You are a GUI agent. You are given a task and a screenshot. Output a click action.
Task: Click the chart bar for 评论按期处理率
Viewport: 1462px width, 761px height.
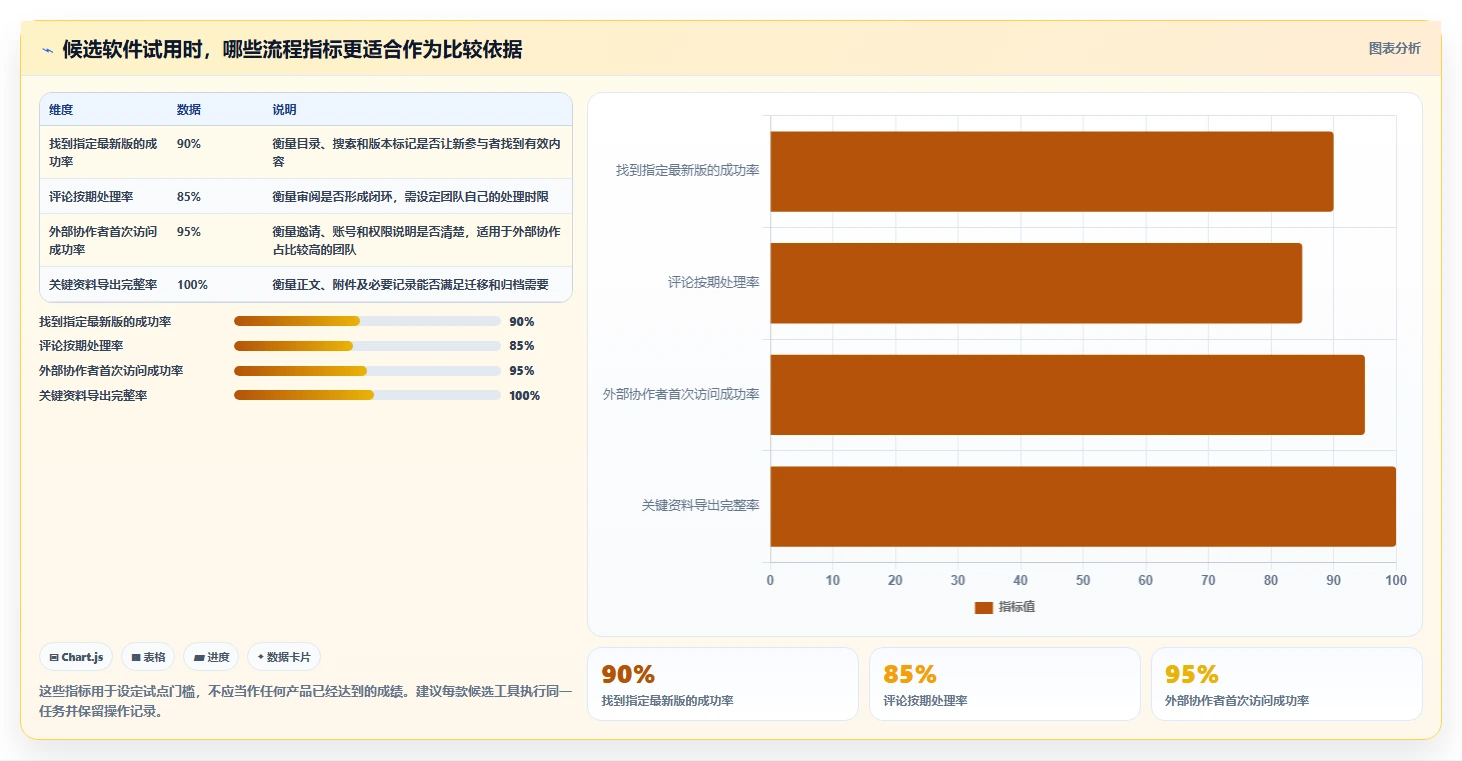(1036, 283)
